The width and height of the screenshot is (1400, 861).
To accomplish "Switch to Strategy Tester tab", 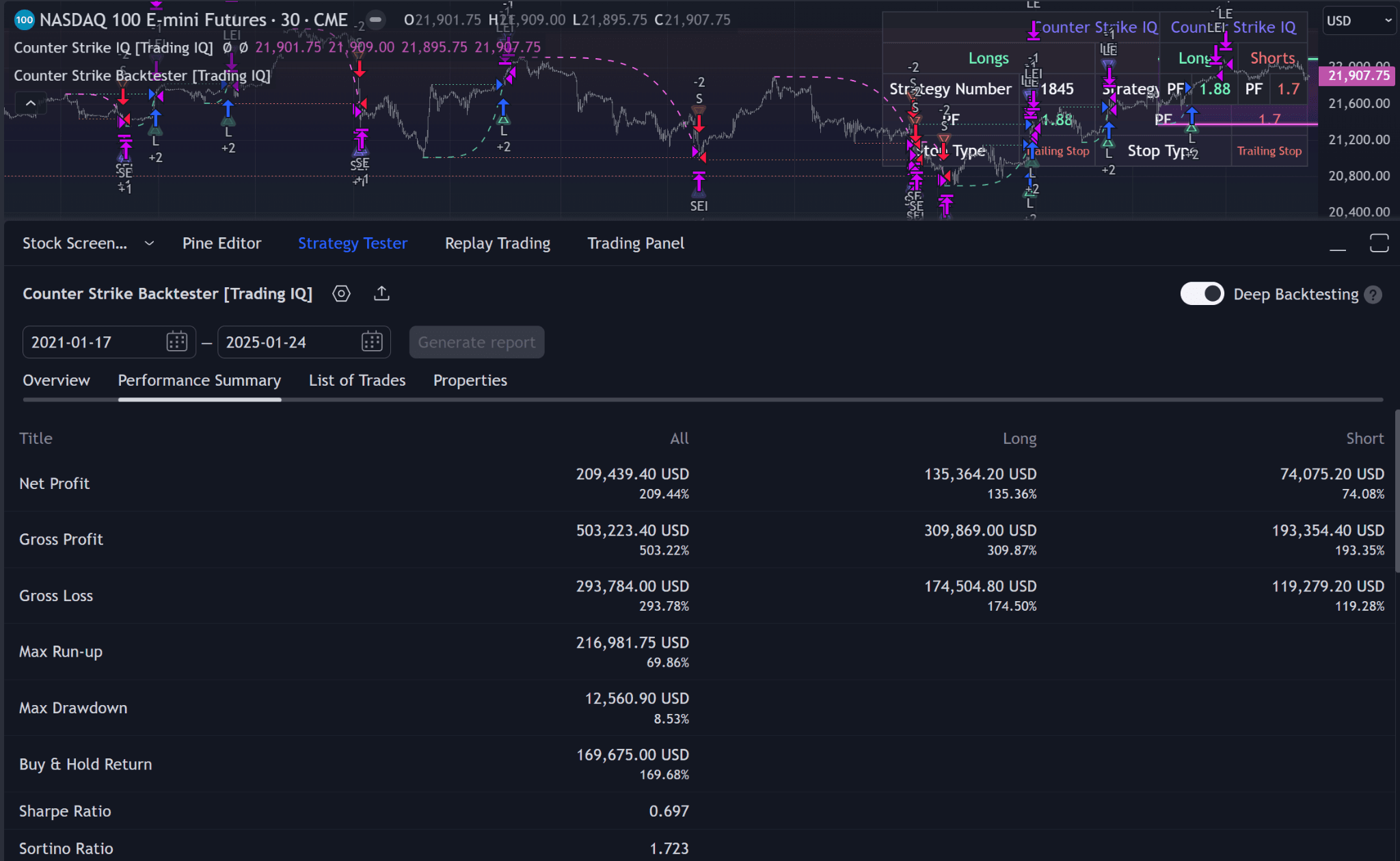I will (x=353, y=243).
